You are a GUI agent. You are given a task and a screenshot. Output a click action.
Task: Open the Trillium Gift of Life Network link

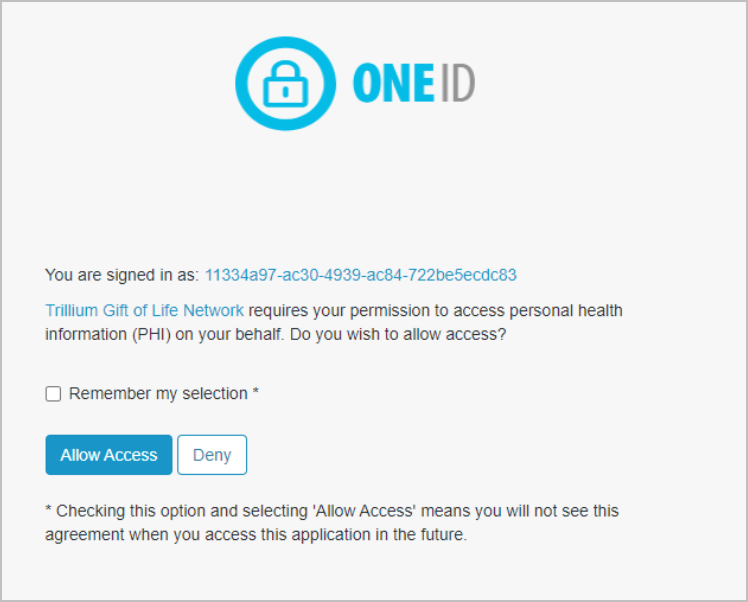click(x=144, y=310)
